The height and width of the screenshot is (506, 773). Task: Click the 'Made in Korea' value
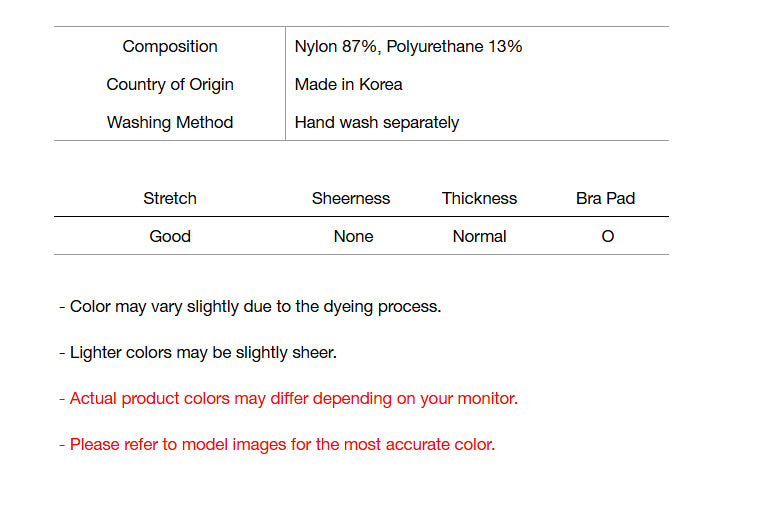(348, 84)
